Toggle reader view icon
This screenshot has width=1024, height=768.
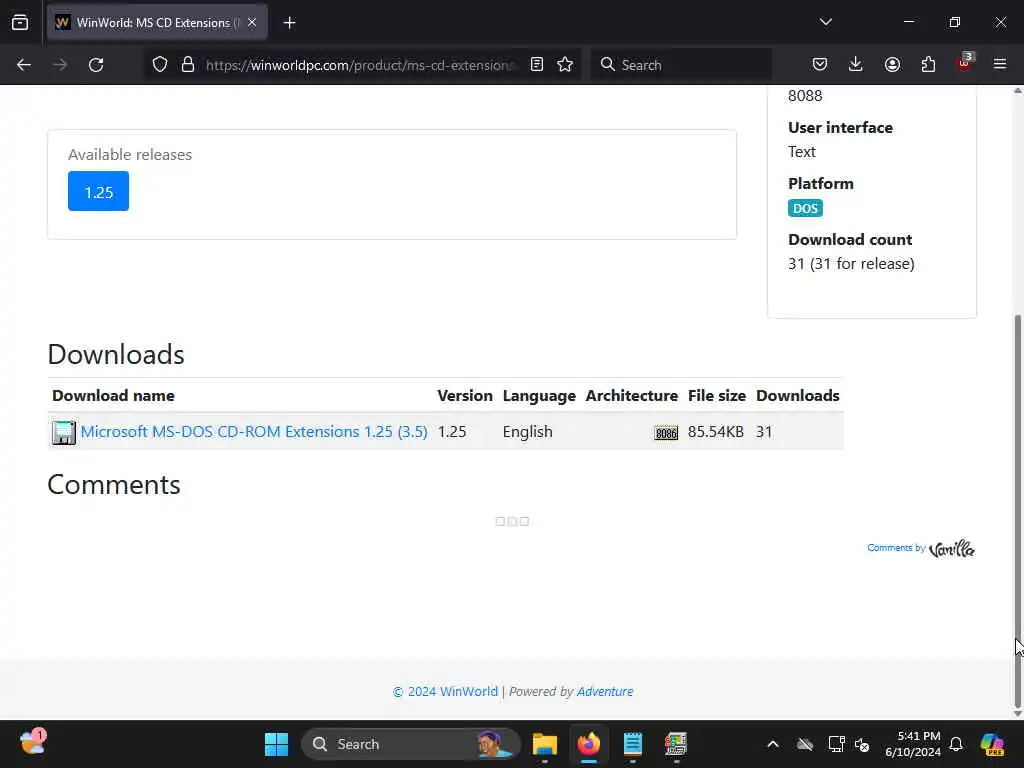tap(537, 65)
